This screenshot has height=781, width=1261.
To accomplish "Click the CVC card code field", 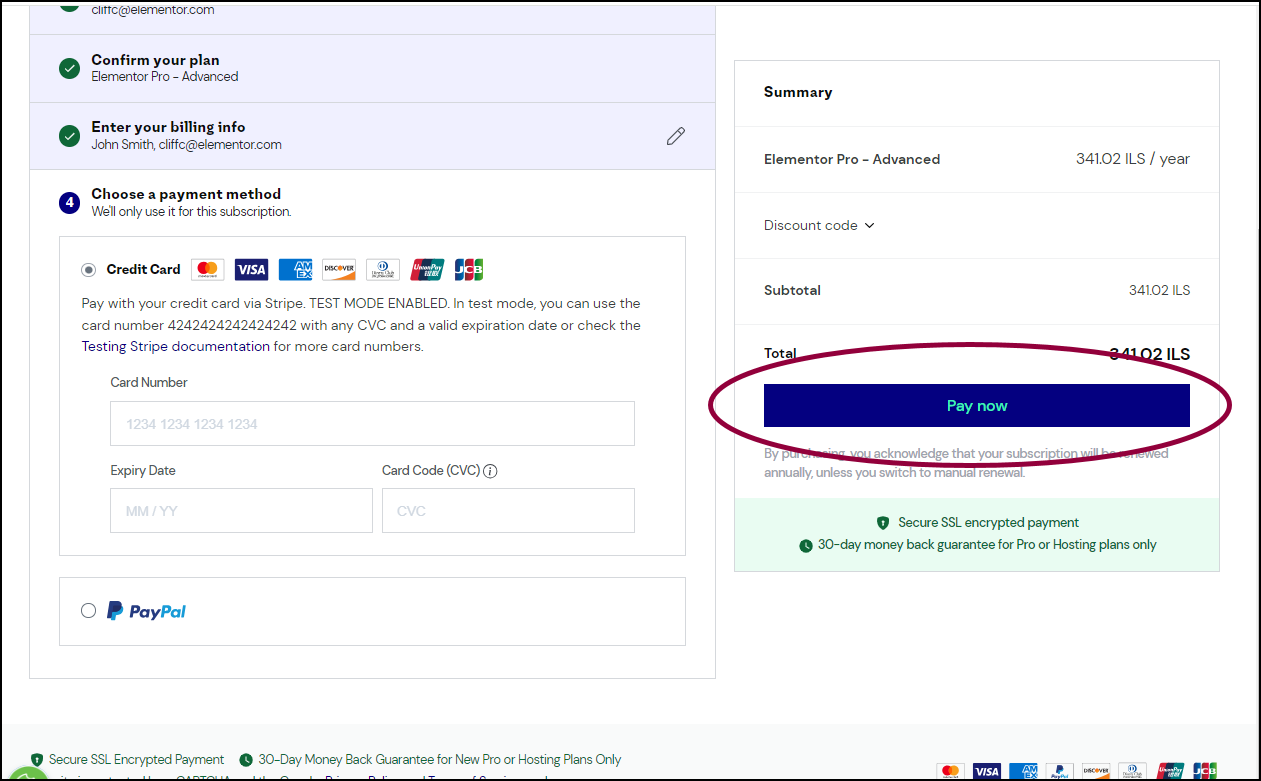I will (508, 511).
